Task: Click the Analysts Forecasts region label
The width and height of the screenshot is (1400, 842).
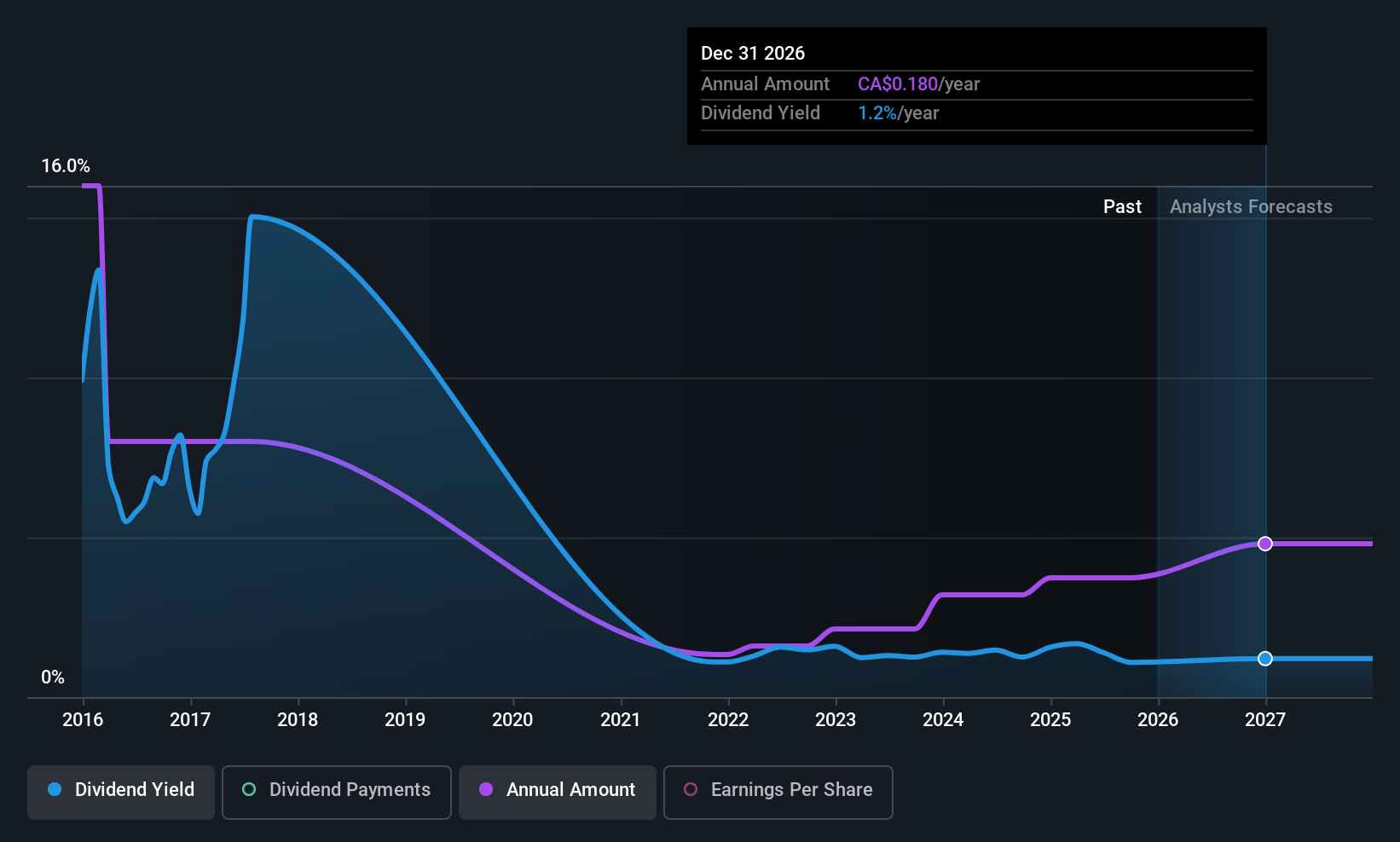Action: pyautogui.click(x=1251, y=207)
